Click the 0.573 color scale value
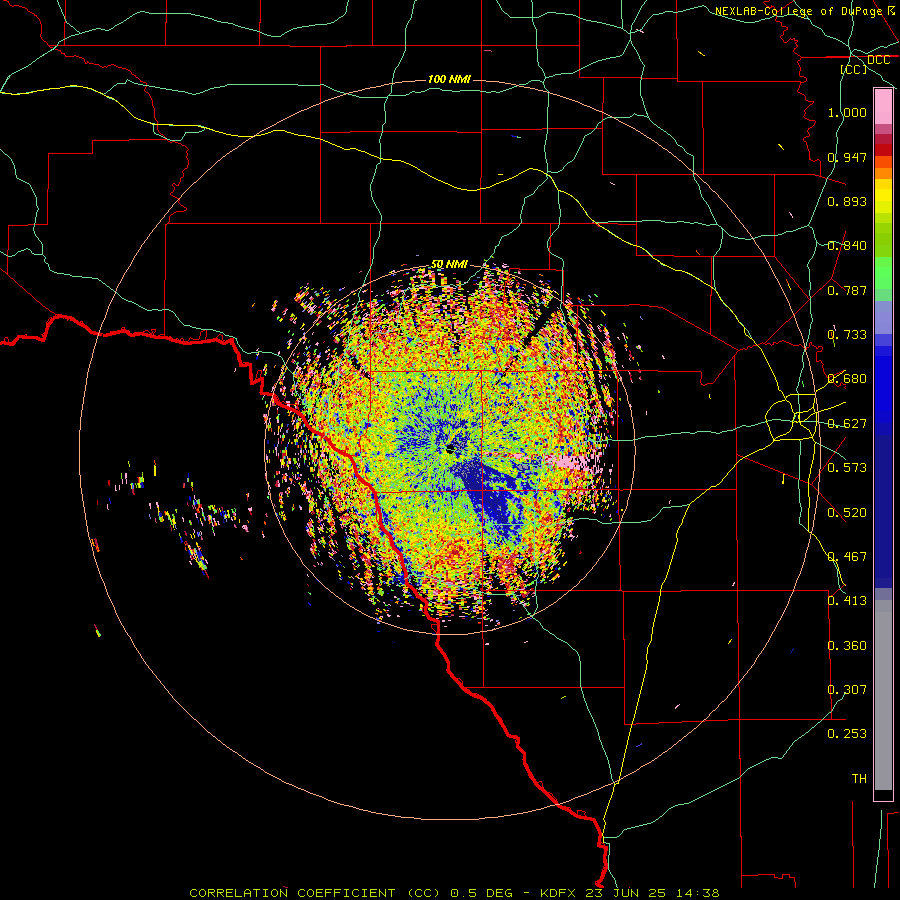This screenshot has width=900, height=900. point(847,468)
